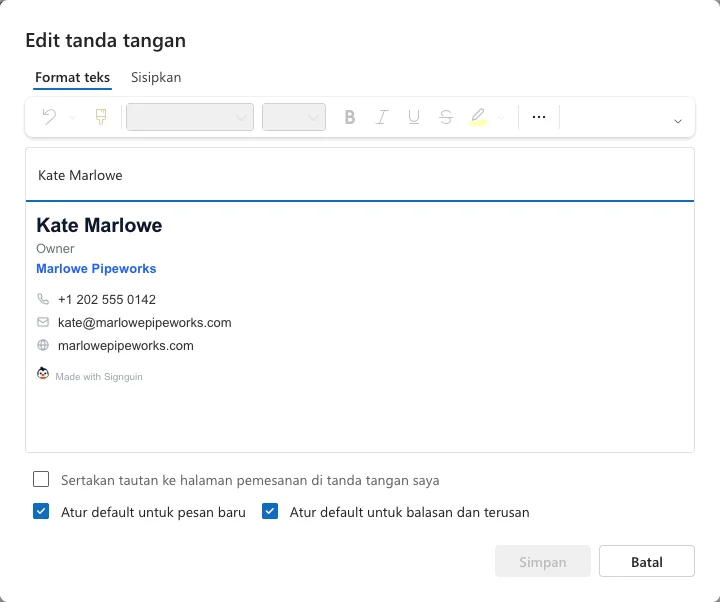Click the marlowepipeworks.com website text
Viewport: 720px width, 602px height.
pos(126,345)
